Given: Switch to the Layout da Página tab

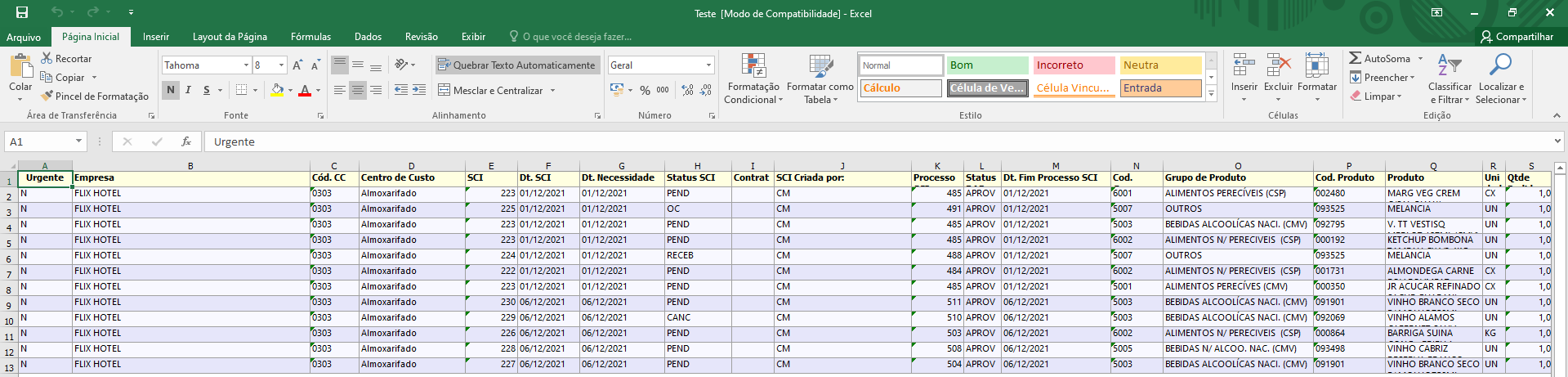Looking at the screenshot, I should pos(230,37).
